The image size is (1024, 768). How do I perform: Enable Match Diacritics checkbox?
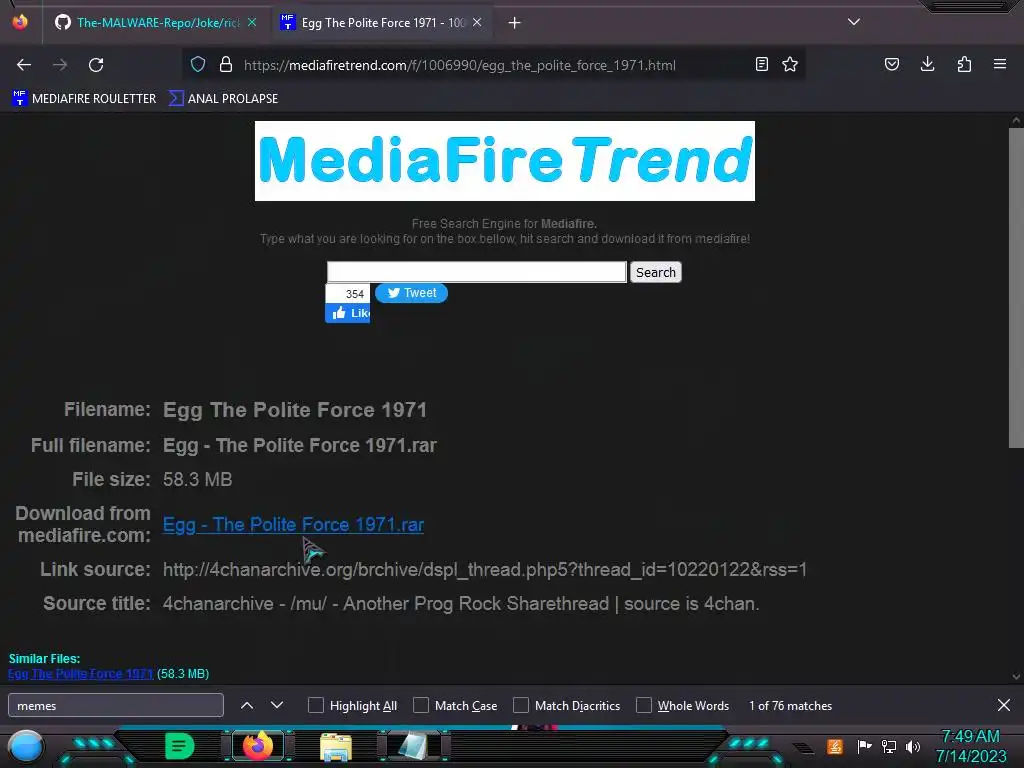click(521, 705)
